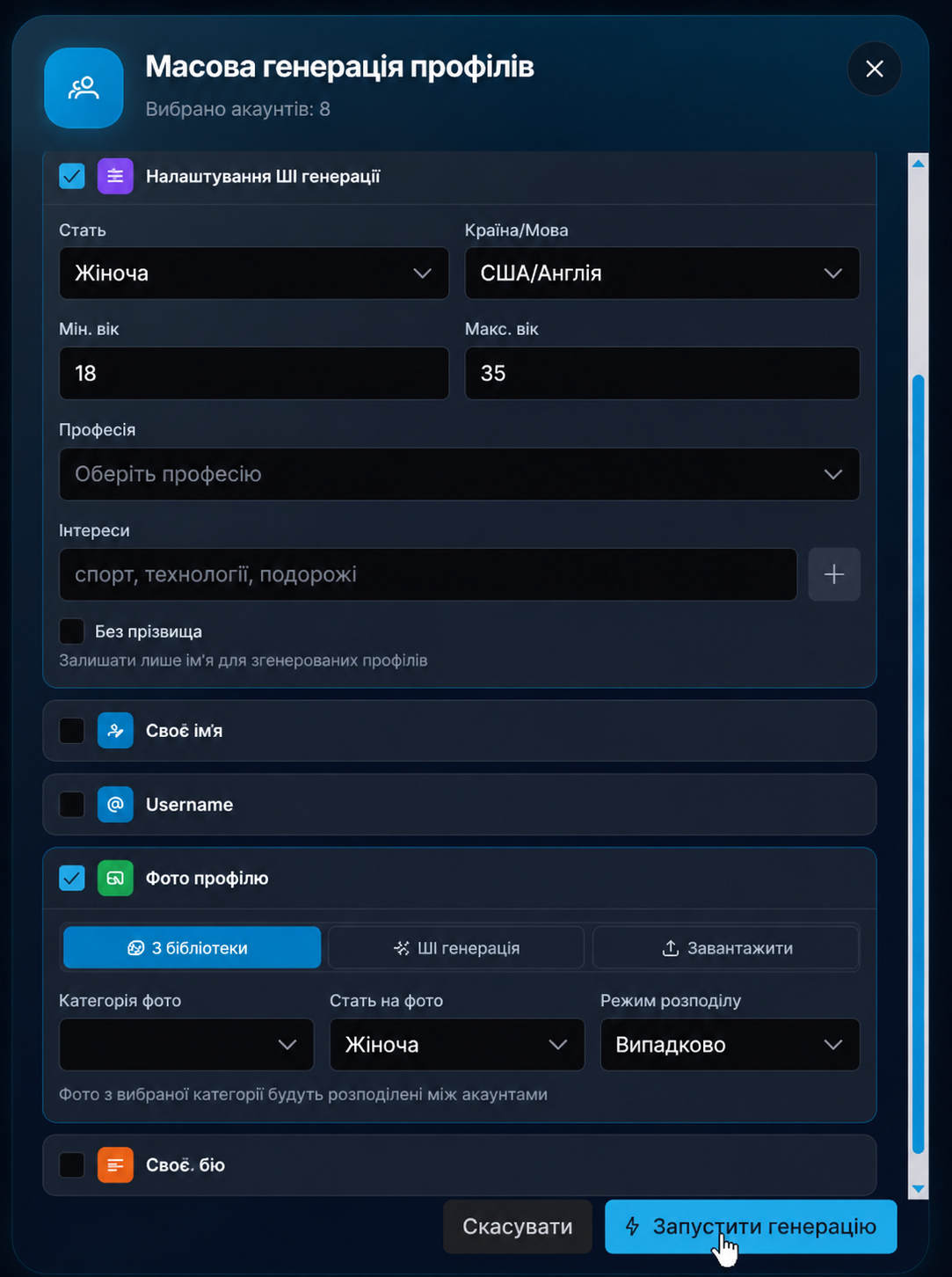Open the 'Оберіть професію' dropdown
Screen dimensions: 952x1277
point(460,474)
